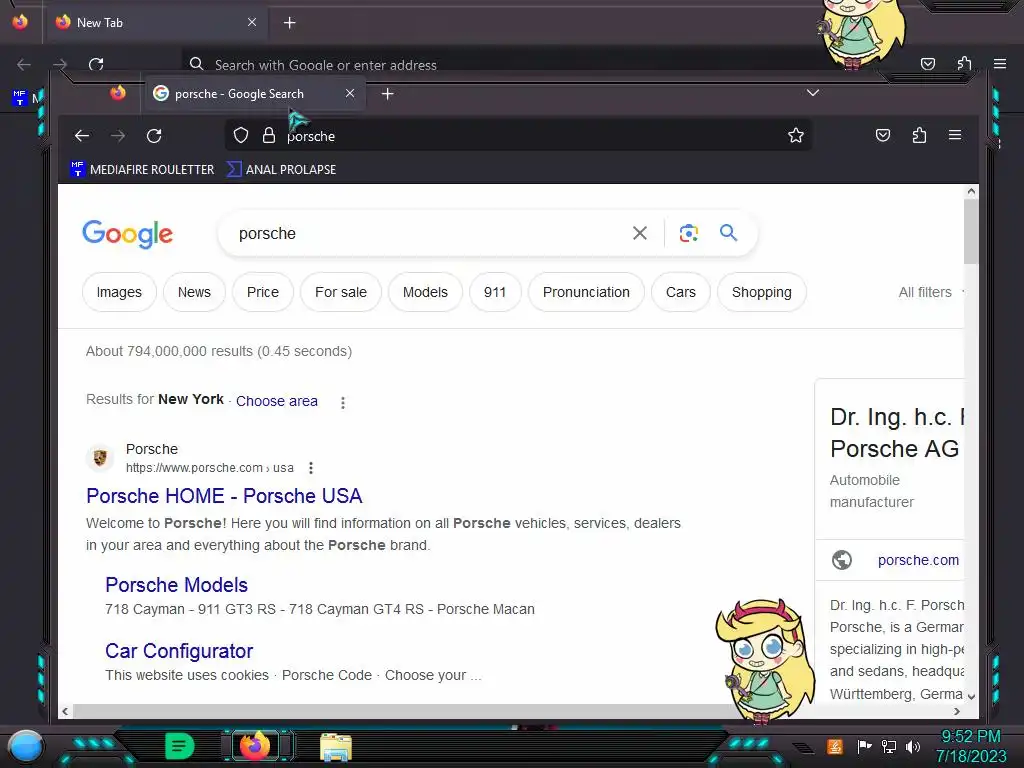The image size is (1024, 768).
Task: Filter results by Images
Action: click(119, 292)
